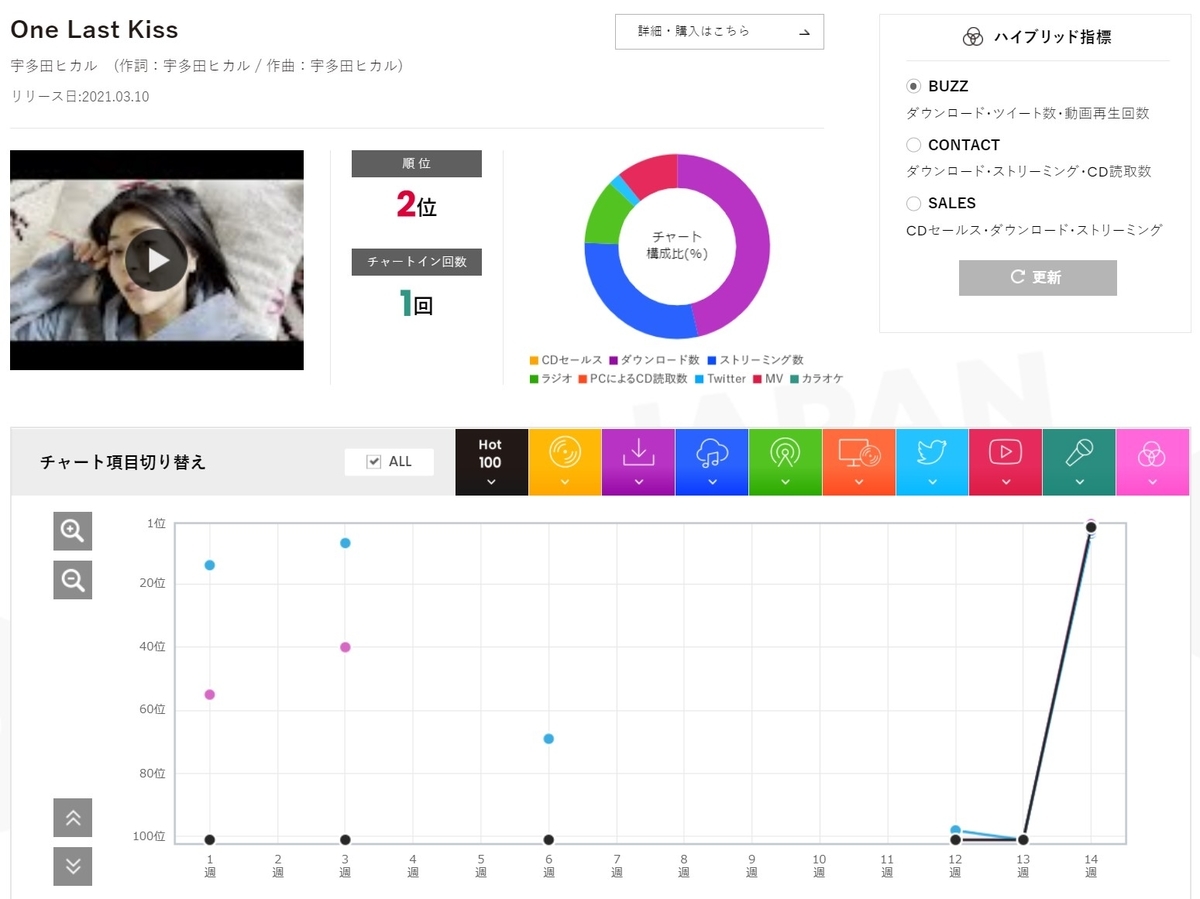
Task: Click the black point at week 13
Action: point(1023,840)
